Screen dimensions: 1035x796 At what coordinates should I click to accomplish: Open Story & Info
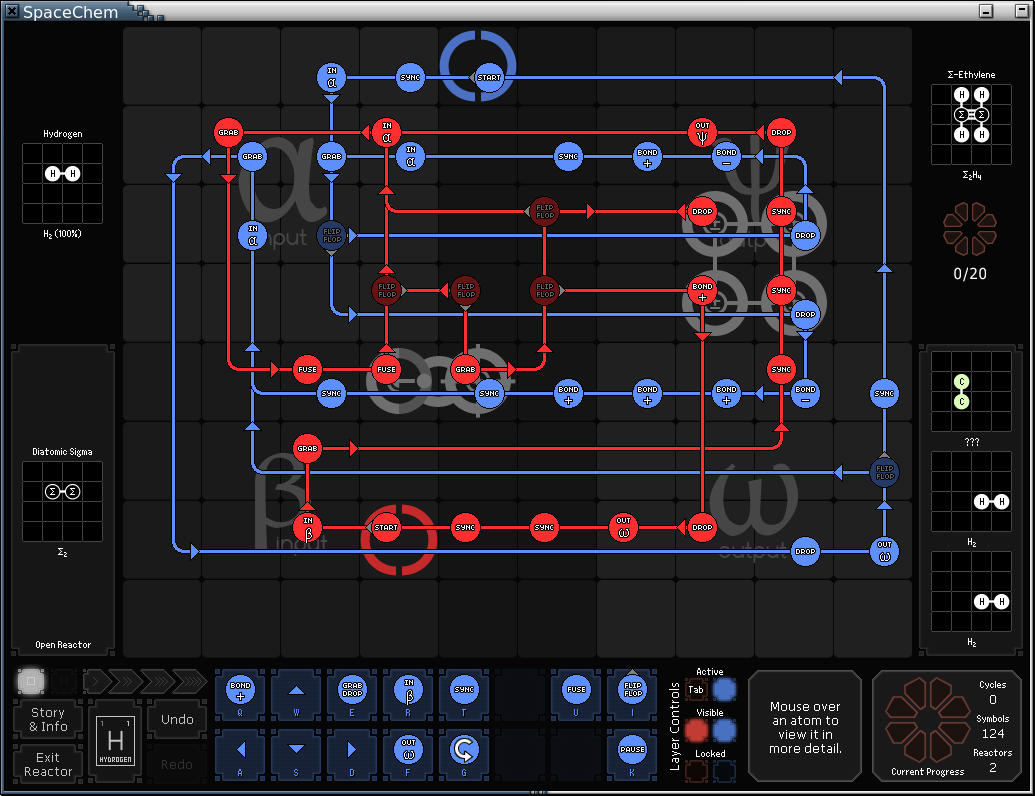coord(48,719)
